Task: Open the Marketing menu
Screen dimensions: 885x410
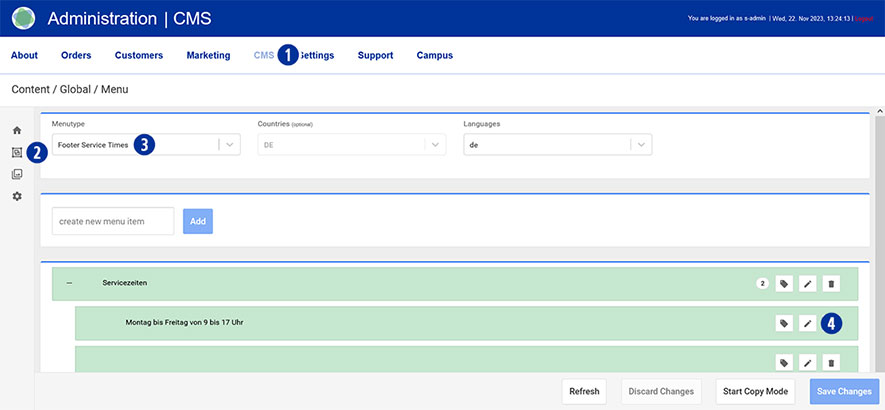Action: point(208,56)
